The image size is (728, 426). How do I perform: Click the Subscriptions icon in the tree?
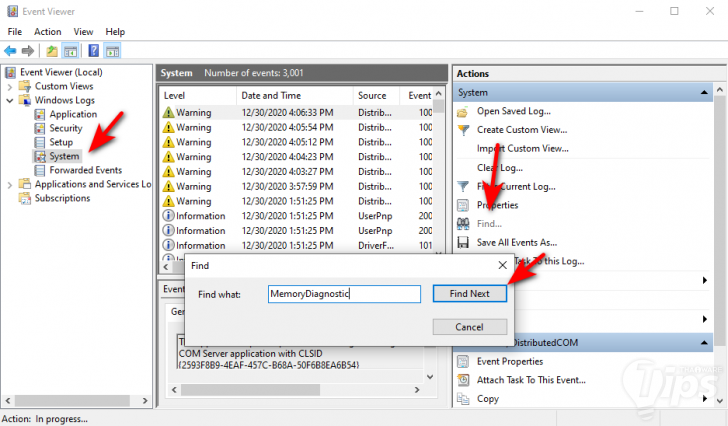[25, 198]
